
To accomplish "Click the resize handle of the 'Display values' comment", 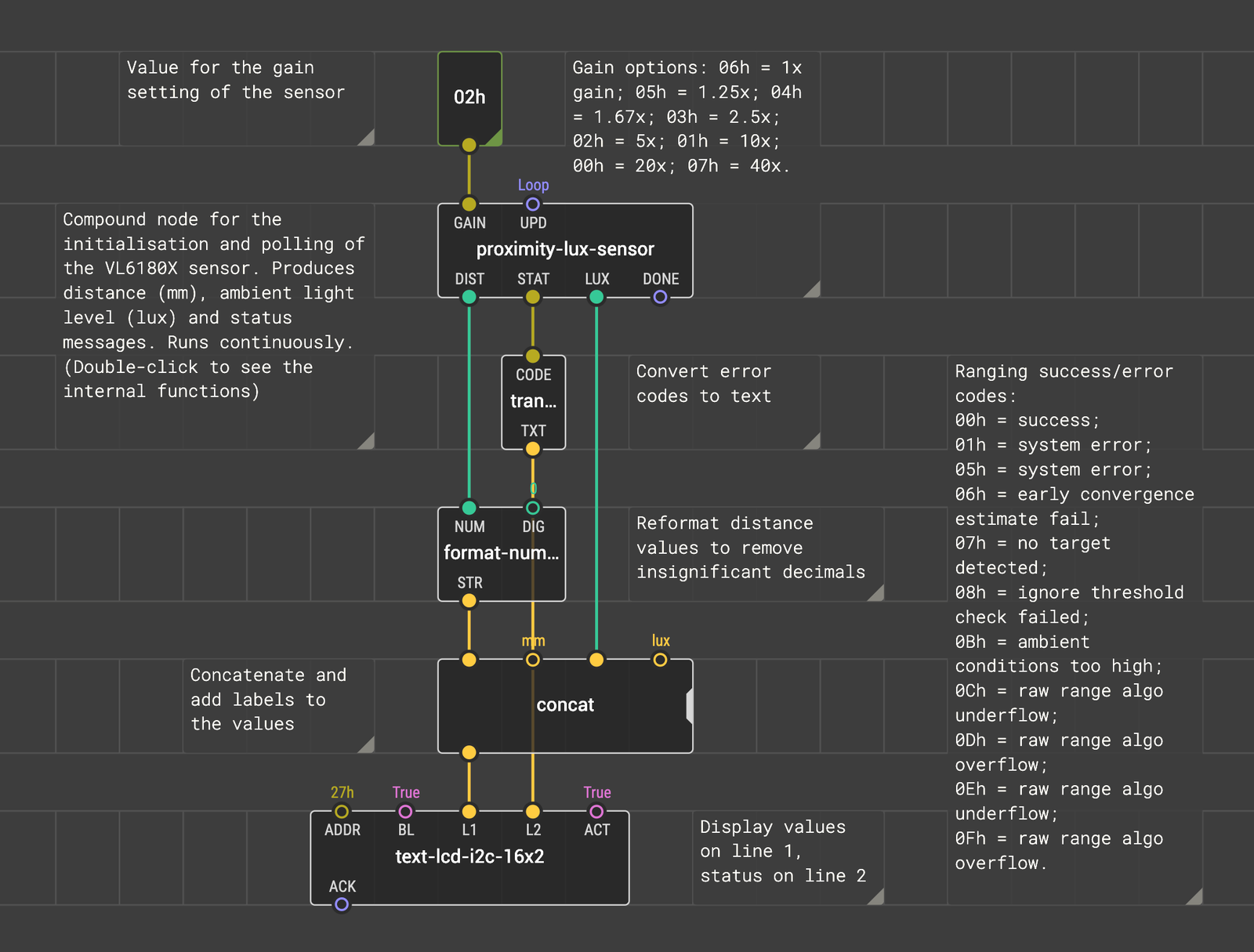I will (876, 897).
